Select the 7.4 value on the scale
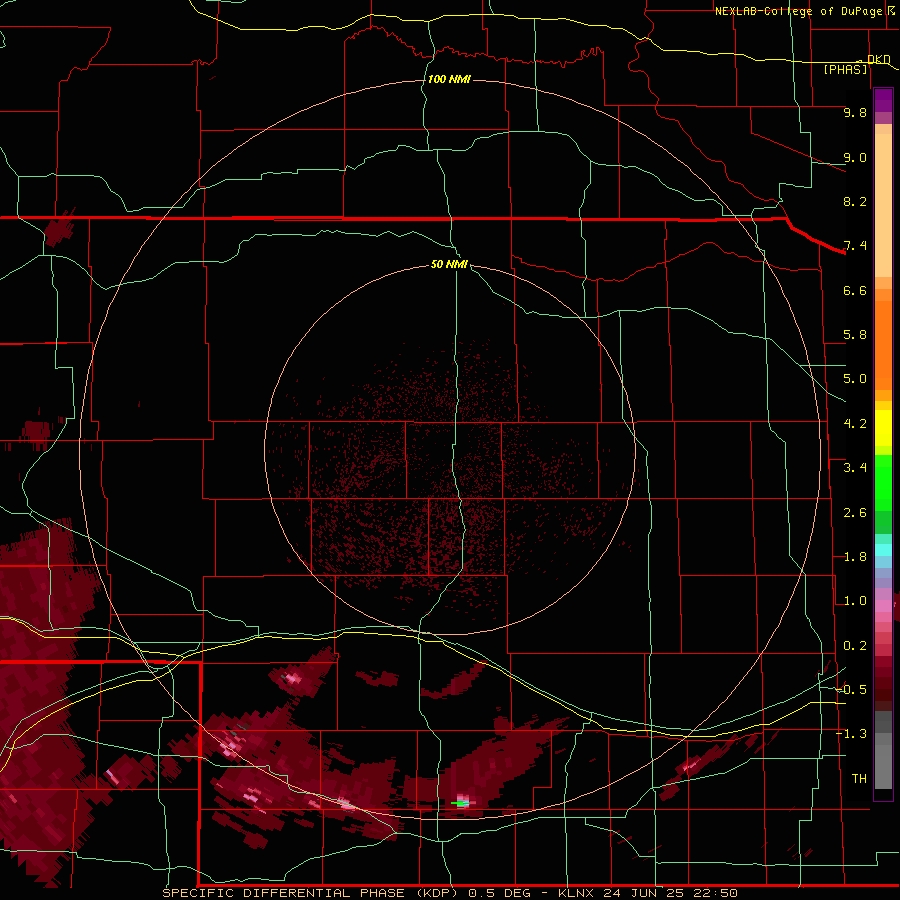This screenshot has width=900, height=900. coord(855,246)
